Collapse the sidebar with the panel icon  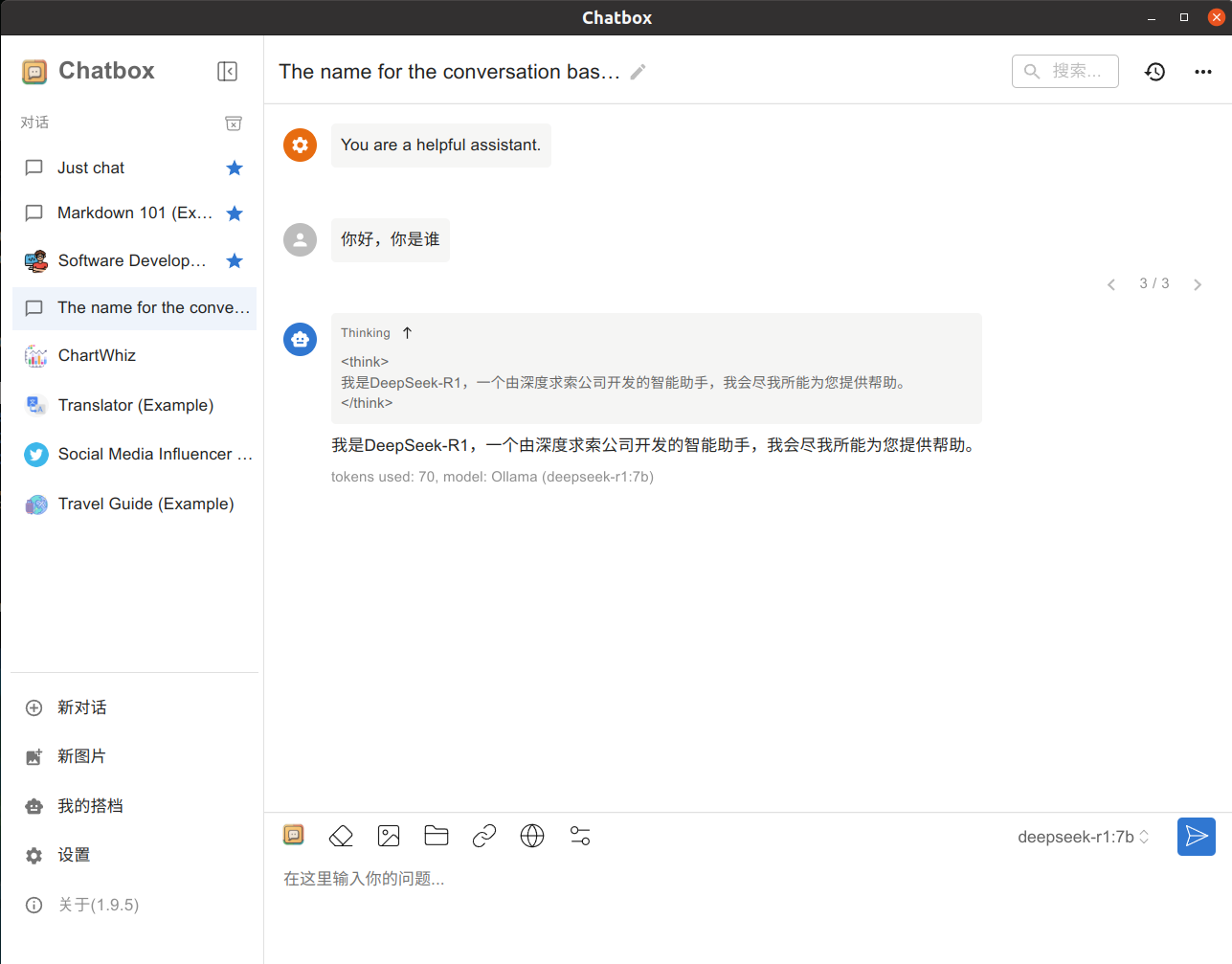point(227,71)
